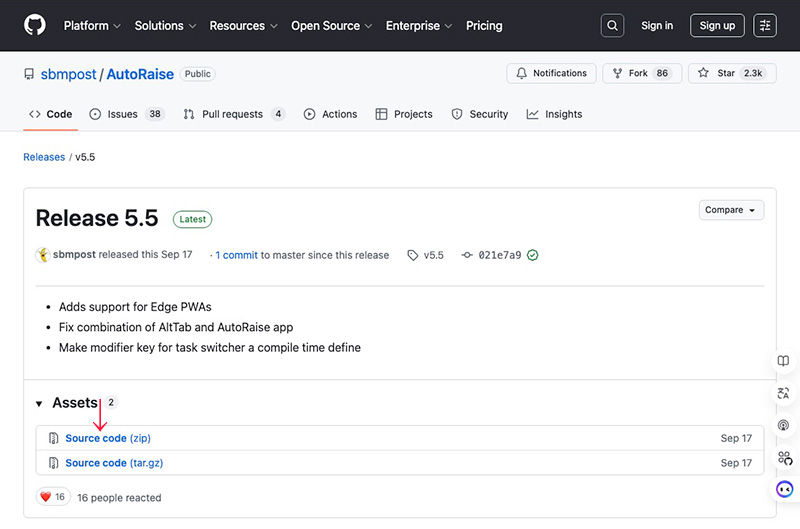The height and width of the screenshot is (529, 800).
Task: Expand the Solutions menu
Action: 165,25
